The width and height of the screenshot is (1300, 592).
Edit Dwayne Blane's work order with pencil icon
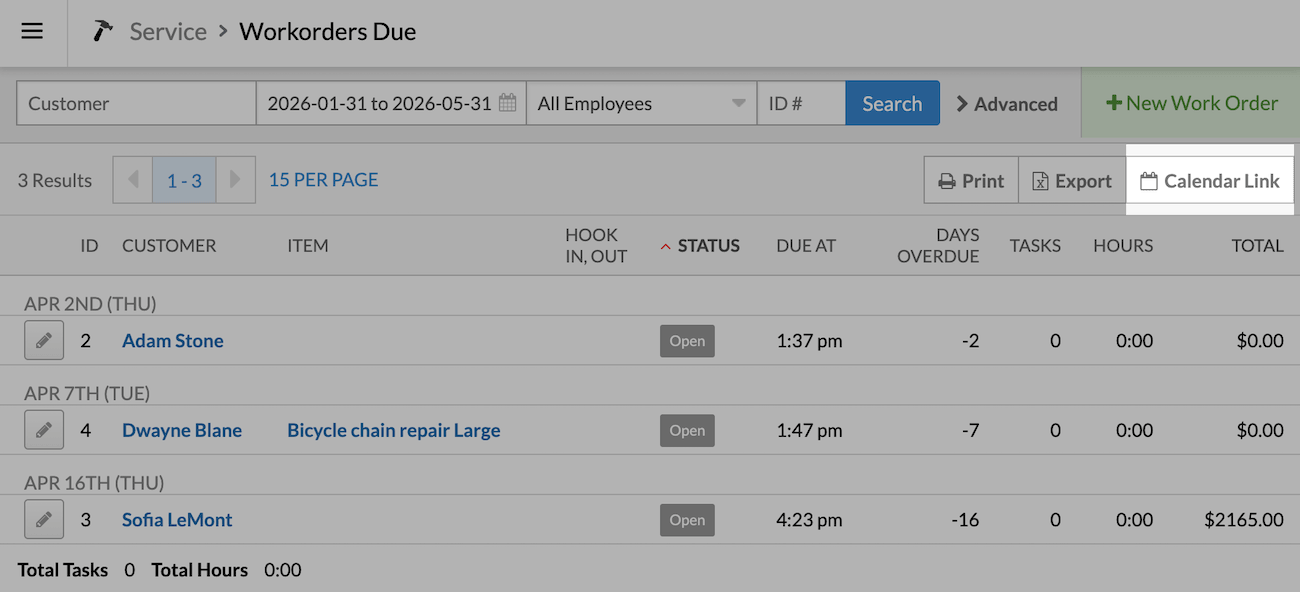point(43,430)
